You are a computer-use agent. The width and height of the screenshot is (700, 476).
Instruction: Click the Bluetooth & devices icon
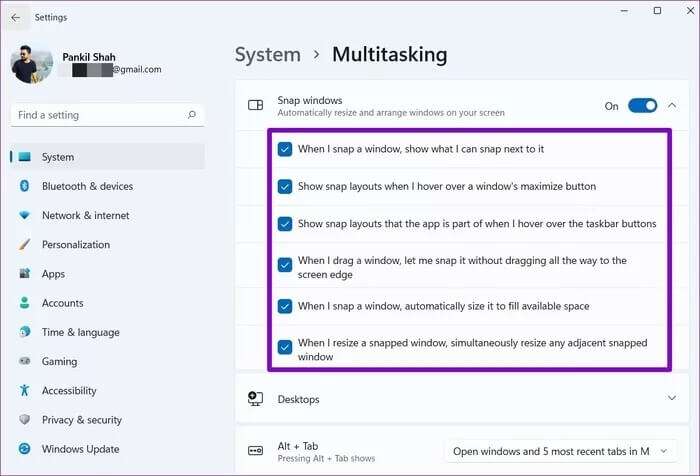24,186
